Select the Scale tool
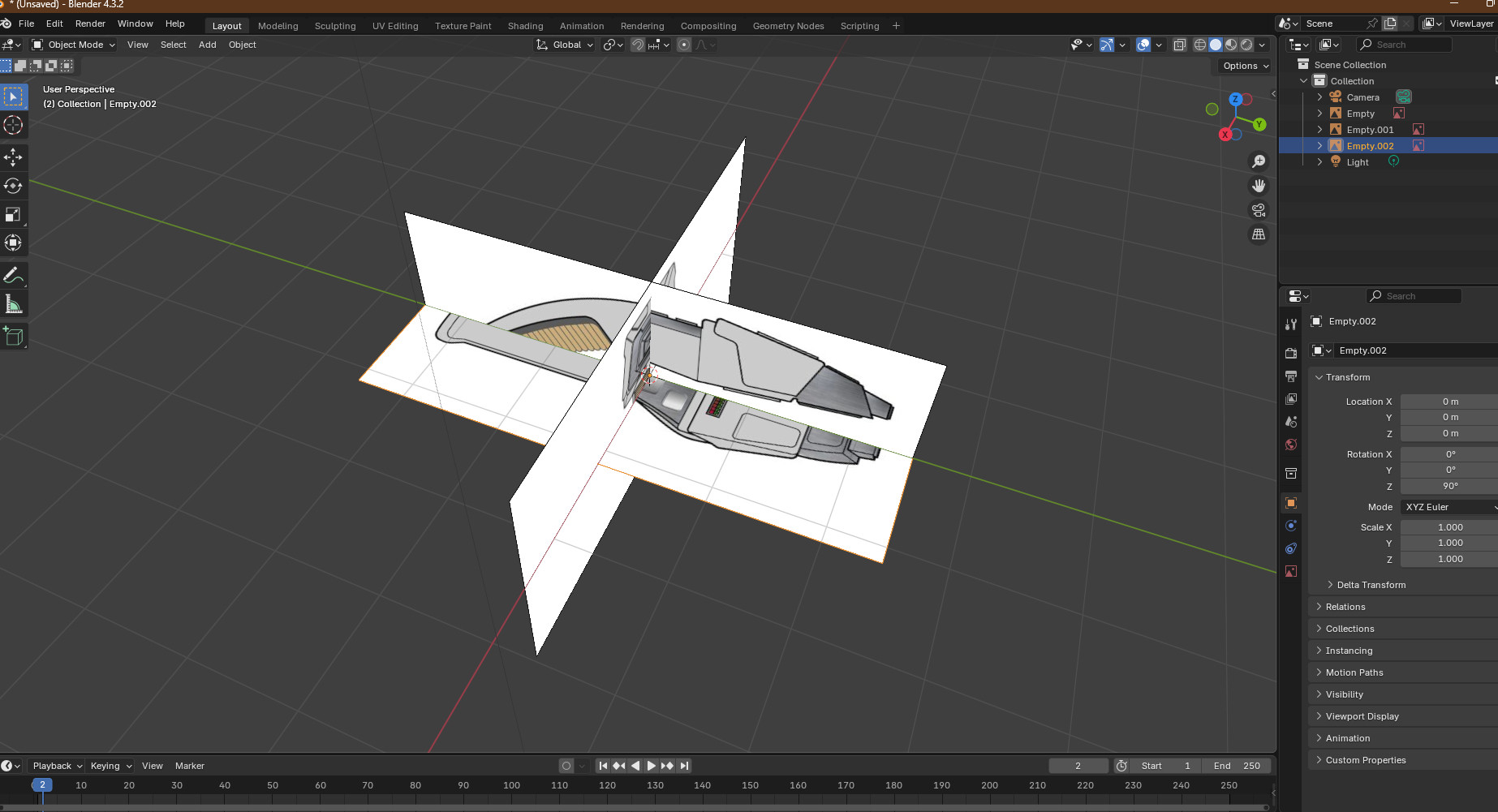 click(x=13, y=214)
